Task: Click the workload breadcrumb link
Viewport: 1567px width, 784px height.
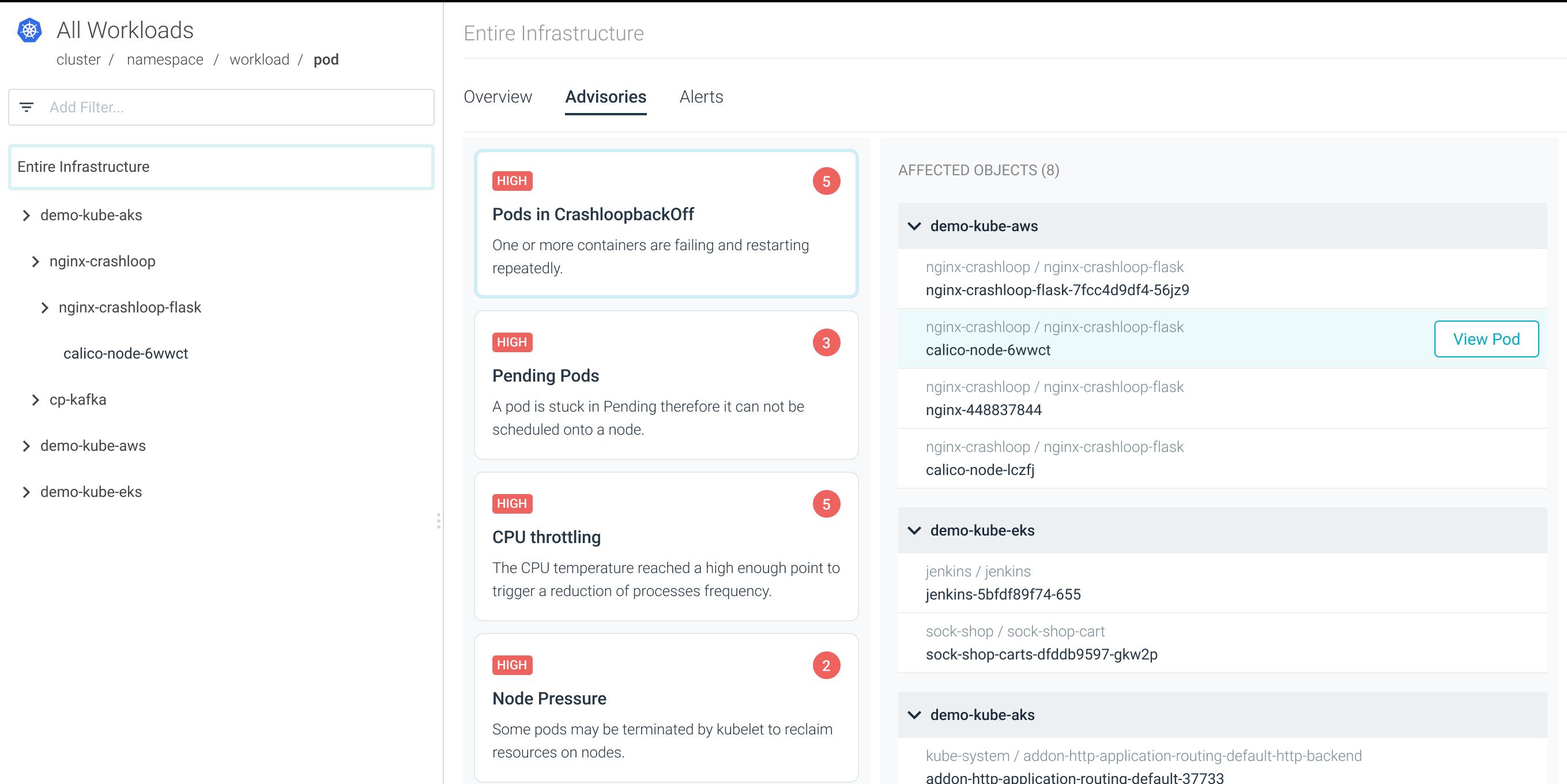Action: 258,59
